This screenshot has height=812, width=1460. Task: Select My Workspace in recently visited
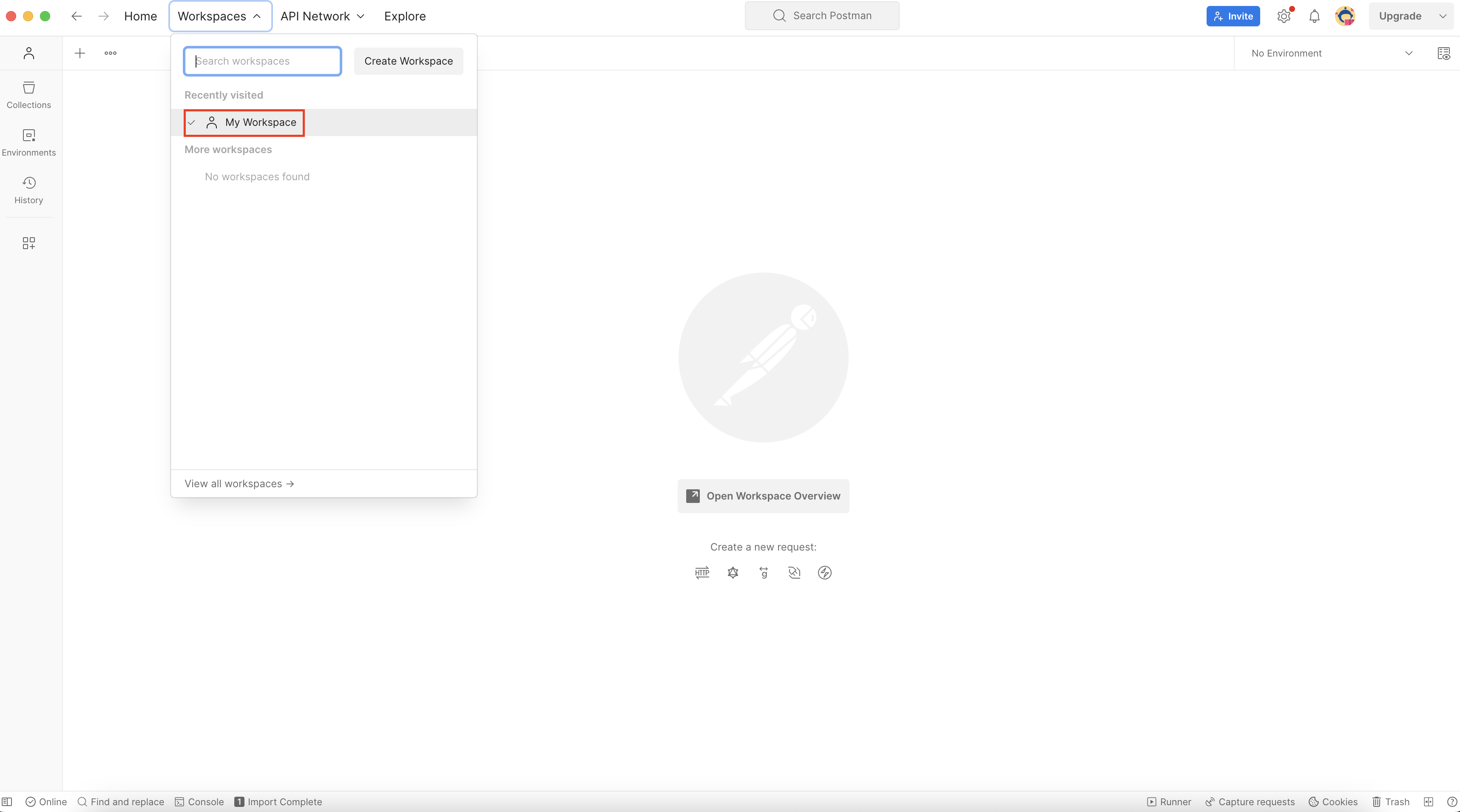click(260, 122)
